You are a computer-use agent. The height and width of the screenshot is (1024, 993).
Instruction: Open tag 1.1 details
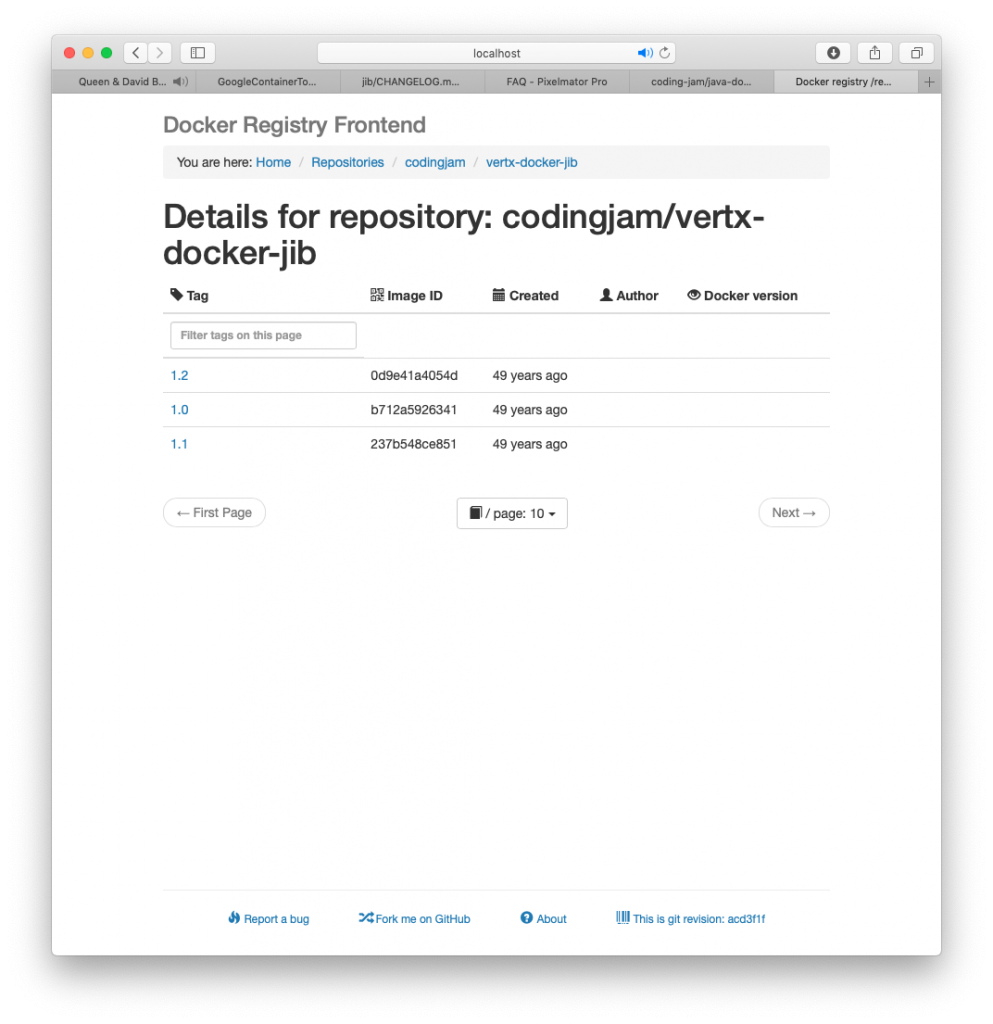pyautogui.click(x=179, y=444)
